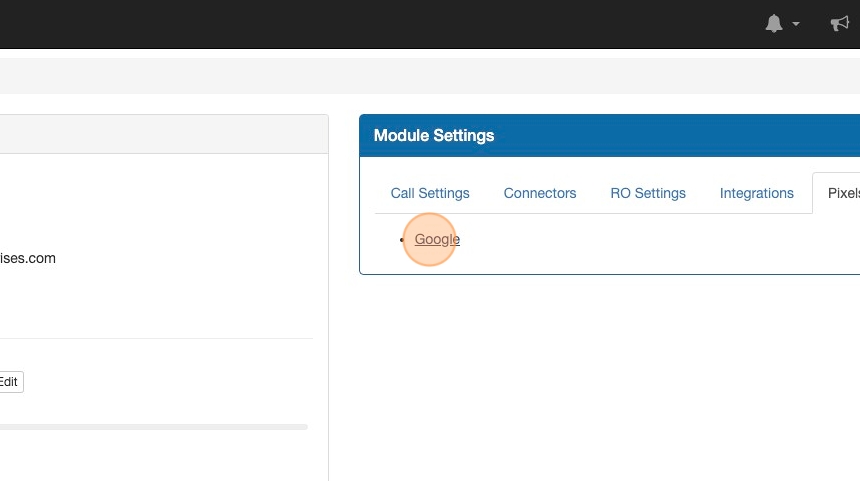Click the email address ending in ises.com
Image resolution: width=860 pixels, height=481 pixels.
(28, 258)
